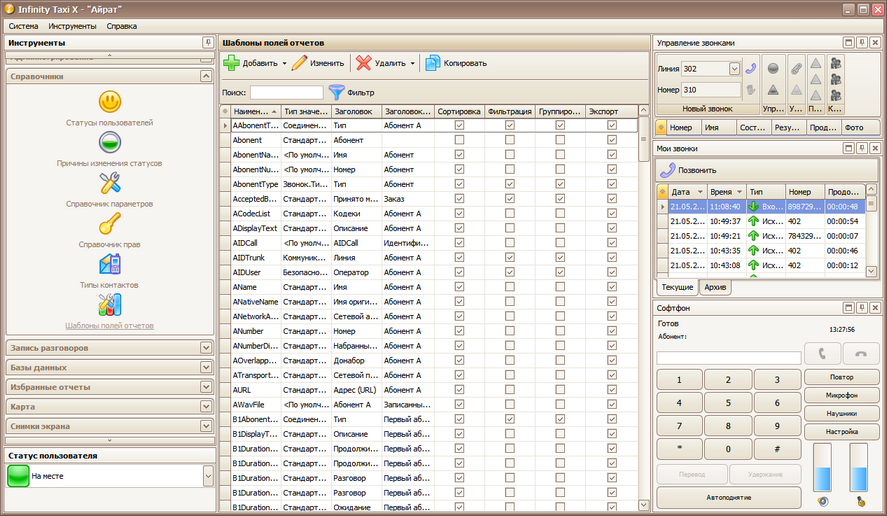Click the Настройка softphone button
The height and width of the screenshot is (516, 887).
[842, 431]
